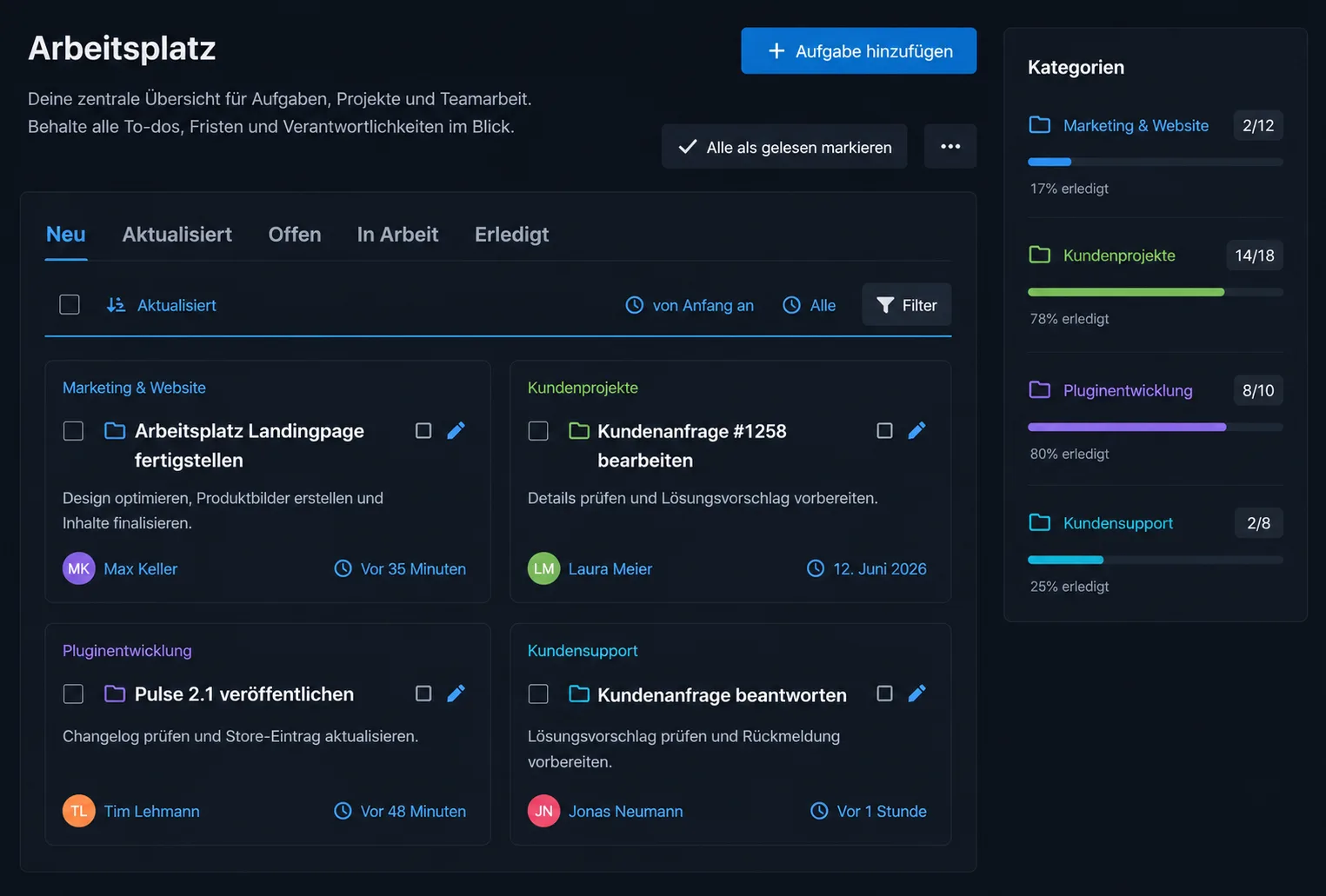Toggle small square box on Kundenanfrage #1258 card

coord(884,430)
